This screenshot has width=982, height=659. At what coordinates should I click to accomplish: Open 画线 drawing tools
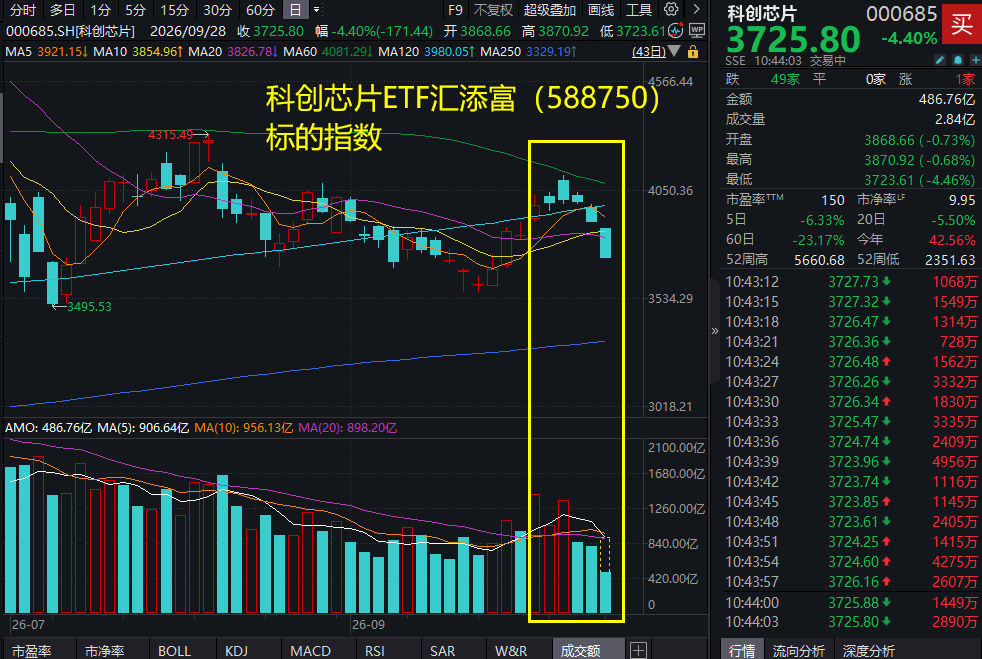[601, 10]
